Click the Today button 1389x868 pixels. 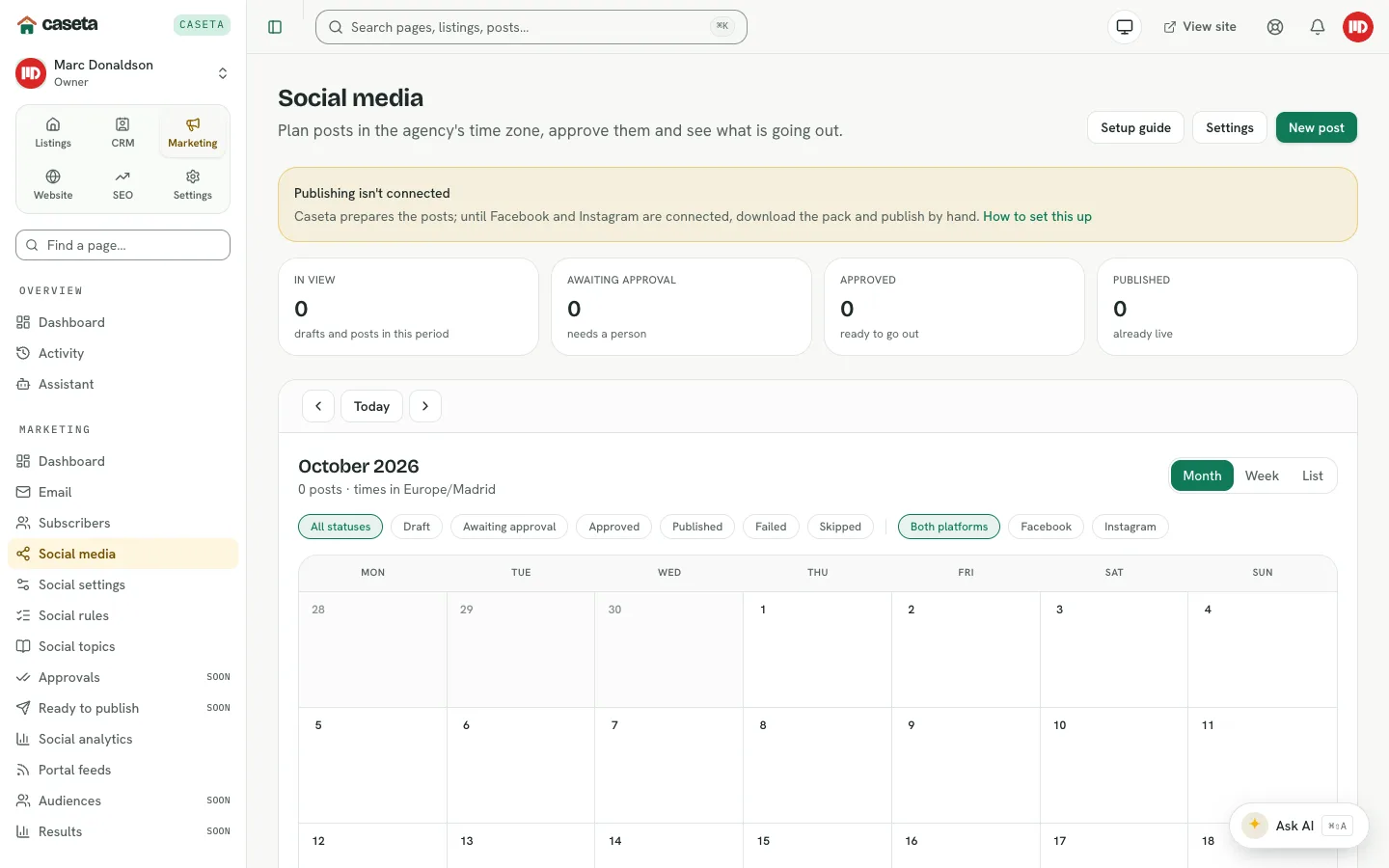[x=371, y=406]
